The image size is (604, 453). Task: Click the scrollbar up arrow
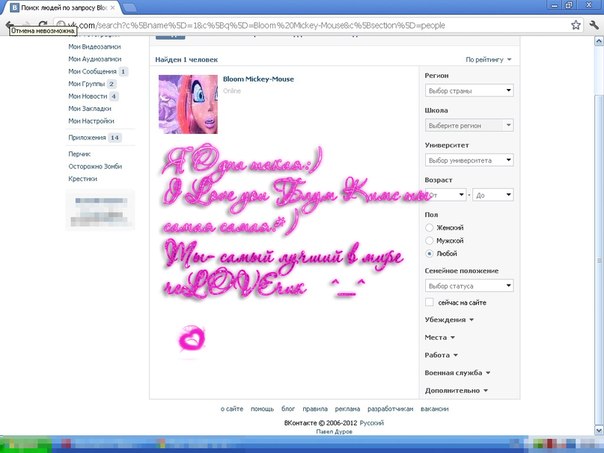(x=599, y=40)
